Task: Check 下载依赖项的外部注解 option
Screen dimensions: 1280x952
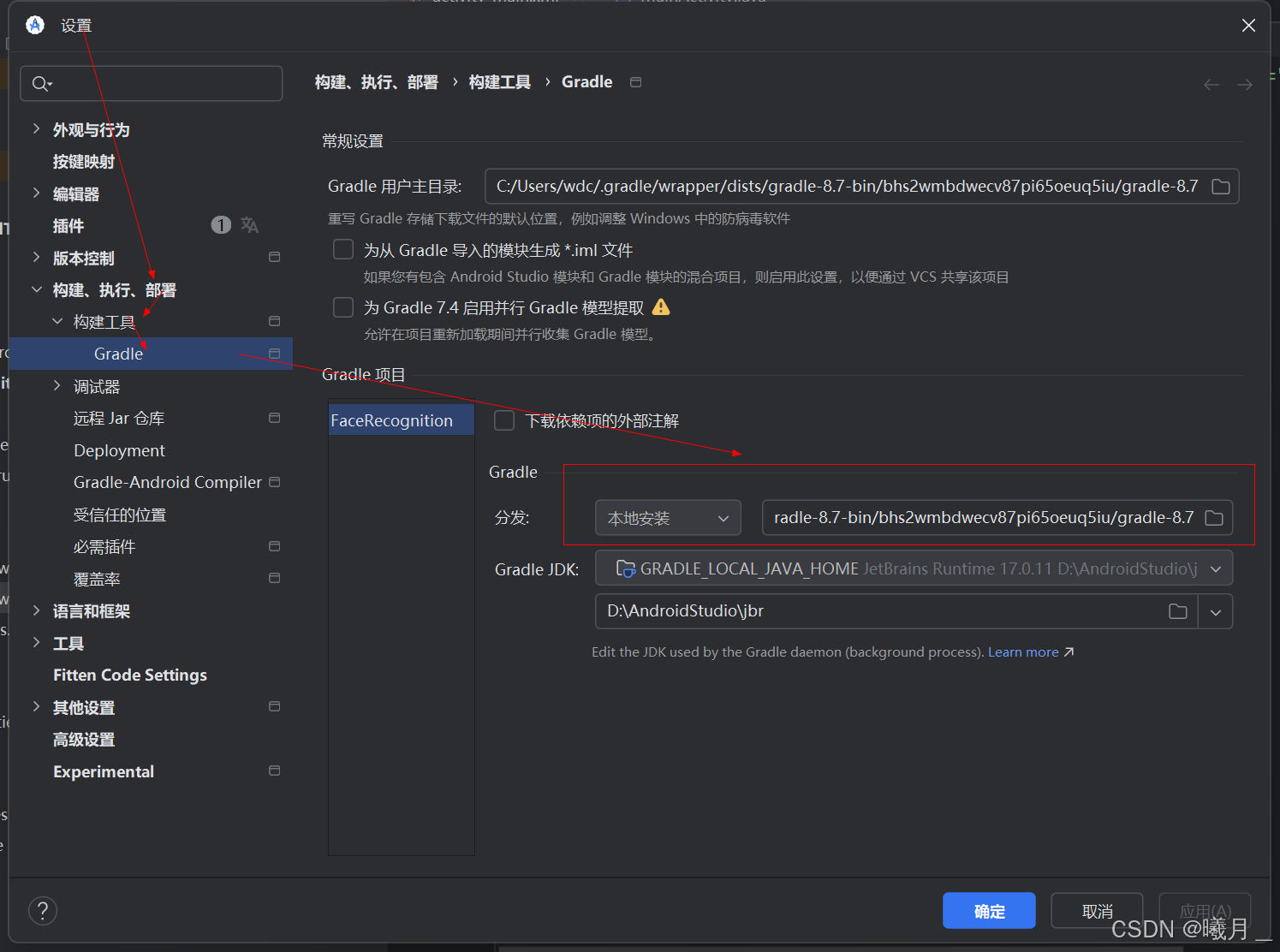Action: point(503,420)
